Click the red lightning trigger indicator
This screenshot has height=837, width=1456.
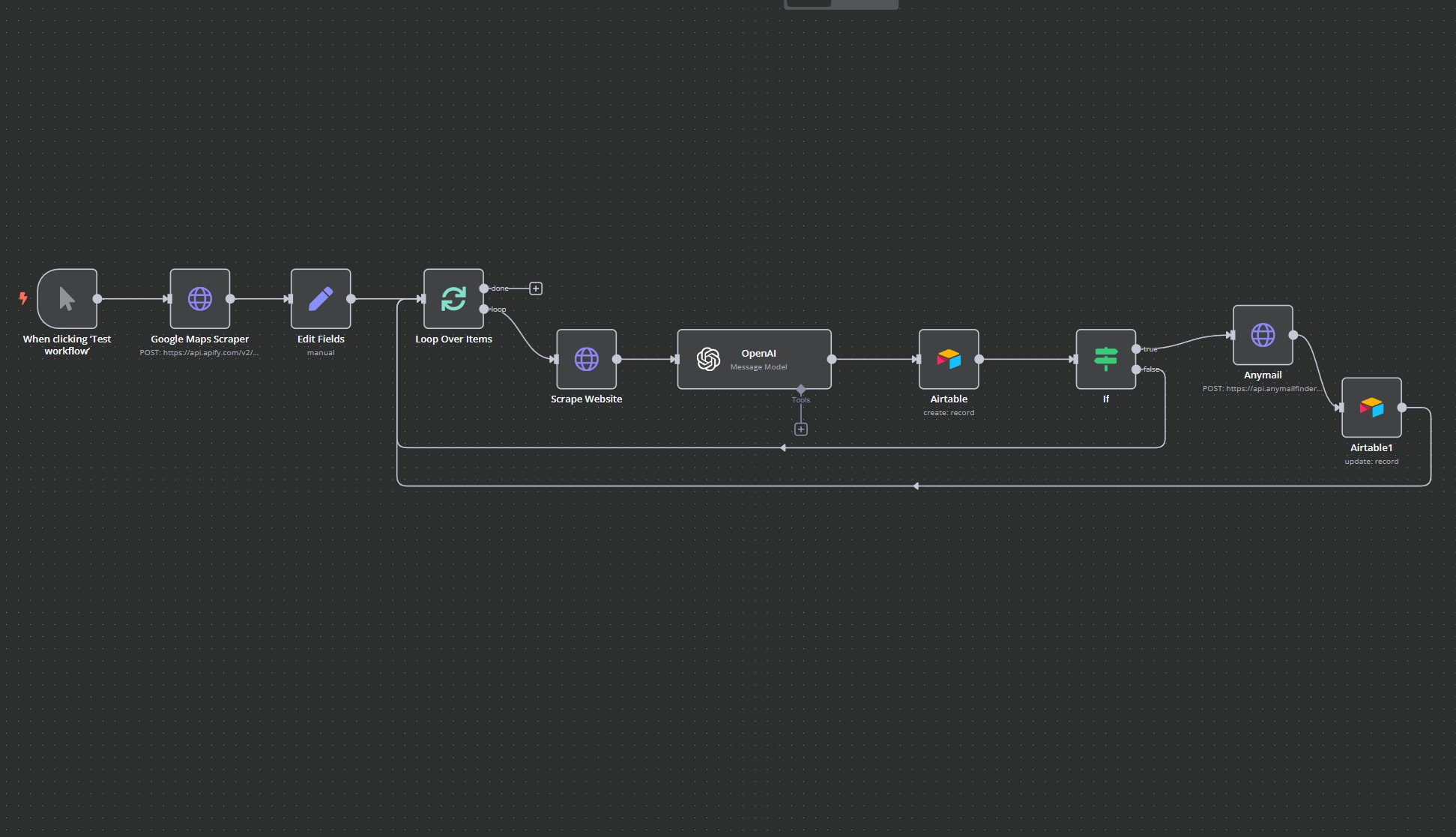click(23, 298)
